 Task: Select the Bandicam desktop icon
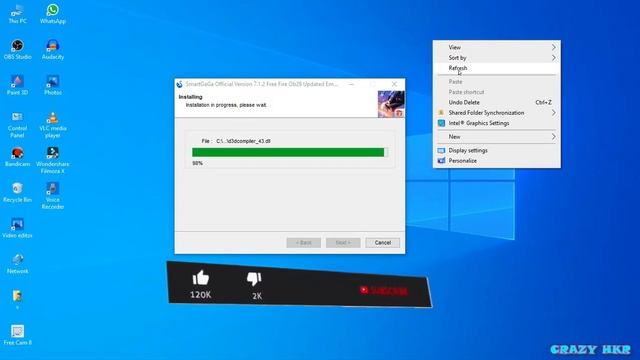click(18, 157)
